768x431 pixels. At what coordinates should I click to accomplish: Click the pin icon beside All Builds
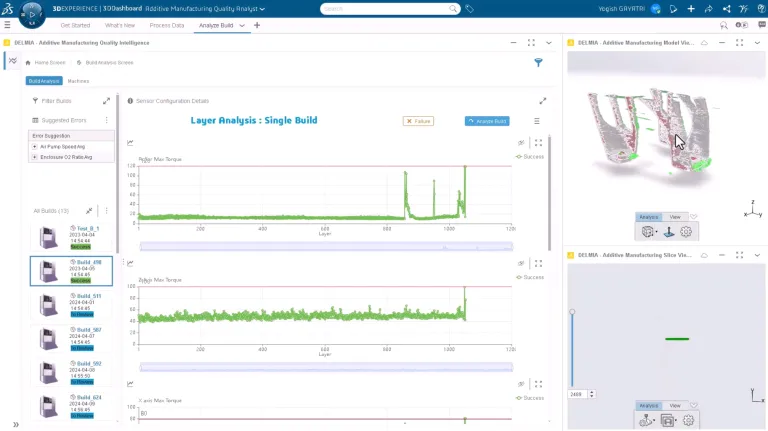[x=89, y=211]
